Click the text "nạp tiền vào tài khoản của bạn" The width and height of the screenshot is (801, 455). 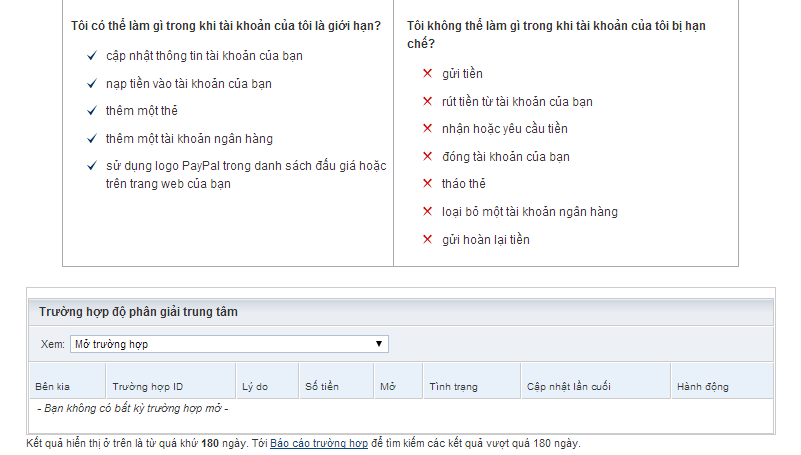tap(189, 84)
